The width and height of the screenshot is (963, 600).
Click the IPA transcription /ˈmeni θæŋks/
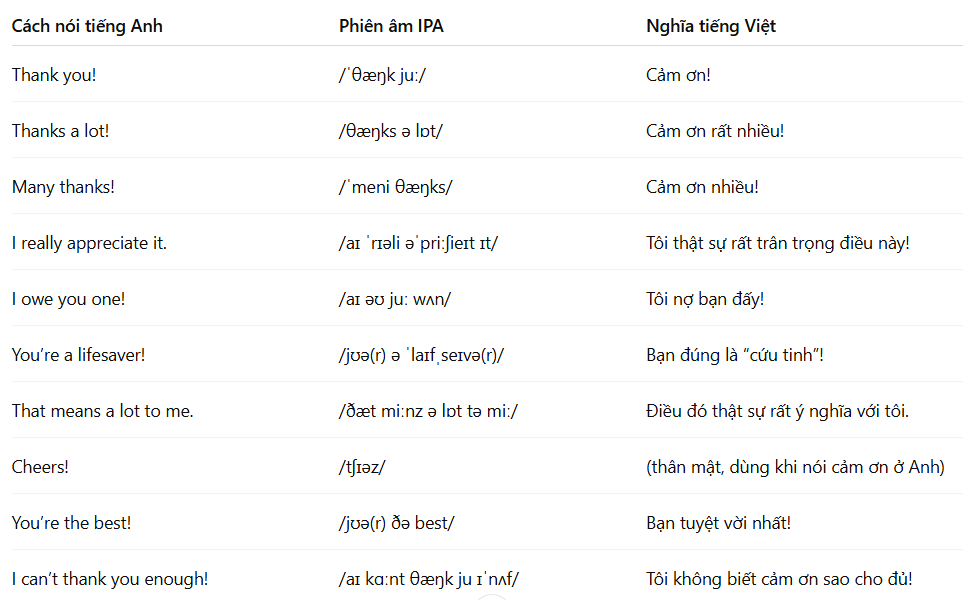(x=396, y=187)
